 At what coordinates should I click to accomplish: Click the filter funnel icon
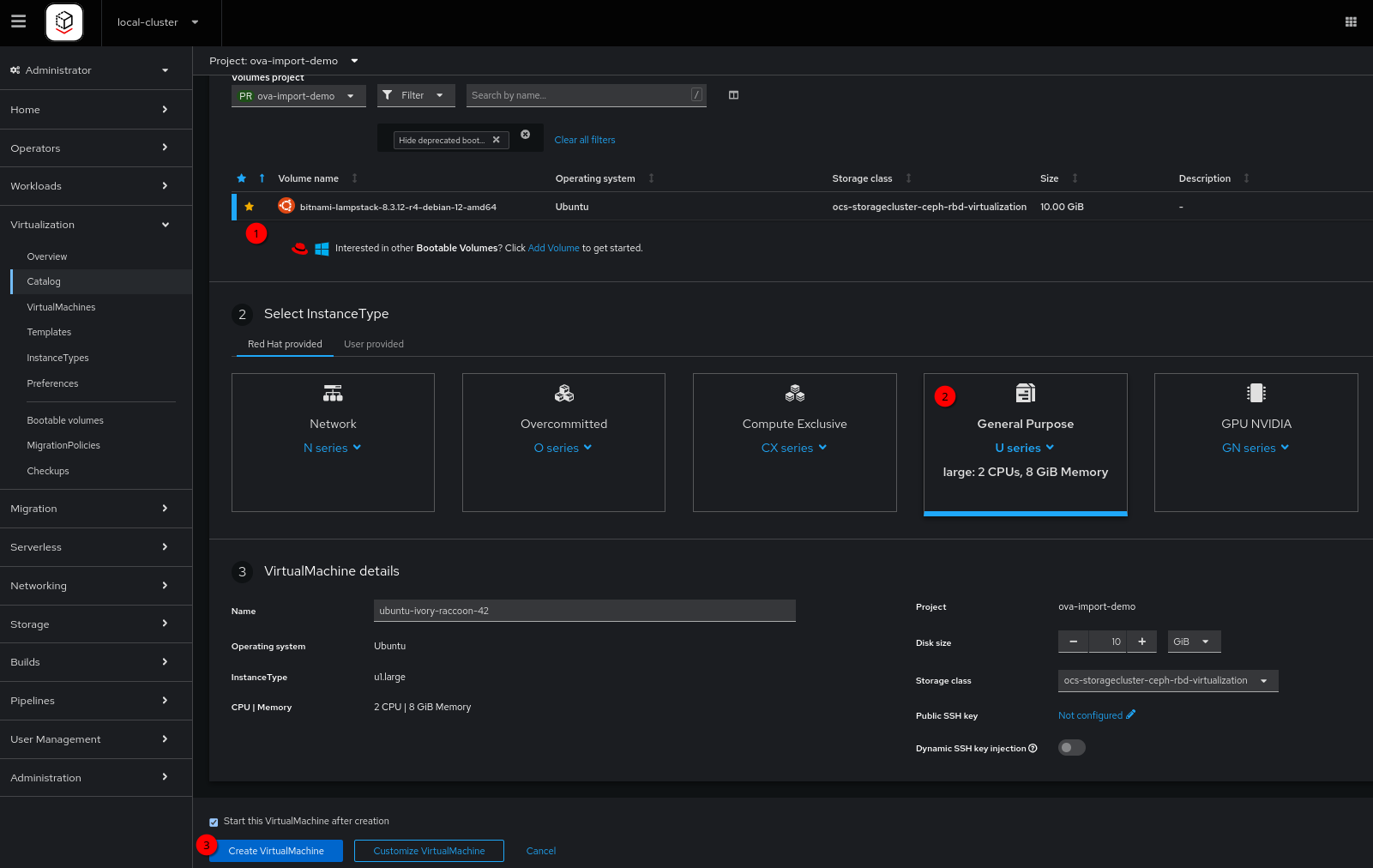(388, 95)
